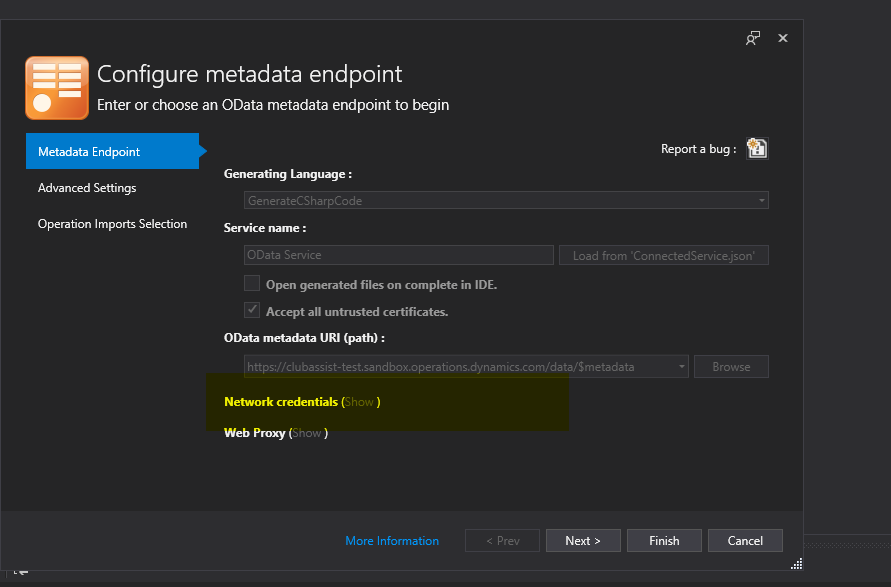The width and height of the screenshot is (891, 587).
Task: Click the OData metadata URI (path) label
Action: pos(304,338)
